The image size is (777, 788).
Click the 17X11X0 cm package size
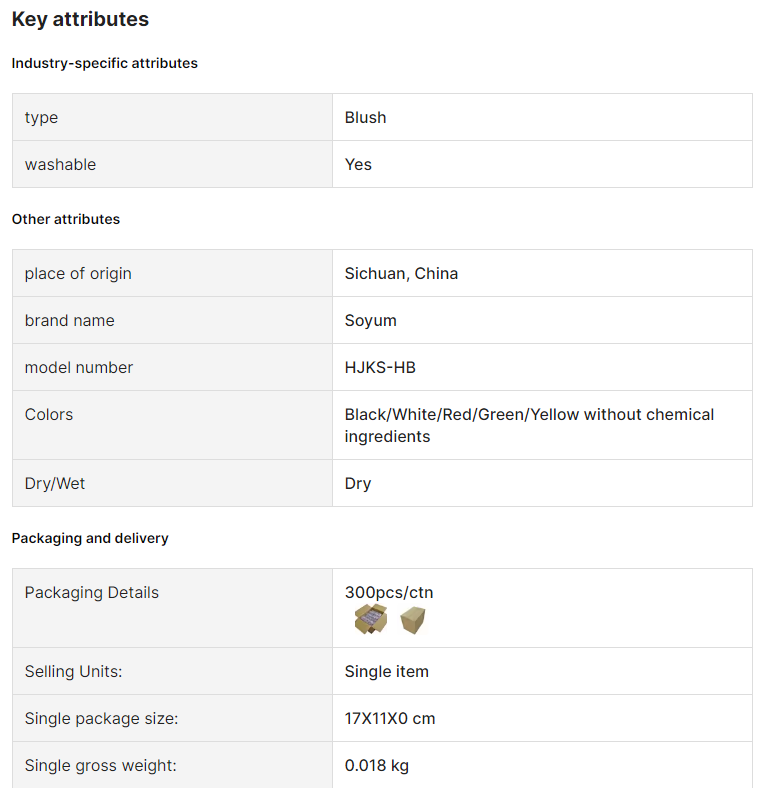click(x=390, y=719)
